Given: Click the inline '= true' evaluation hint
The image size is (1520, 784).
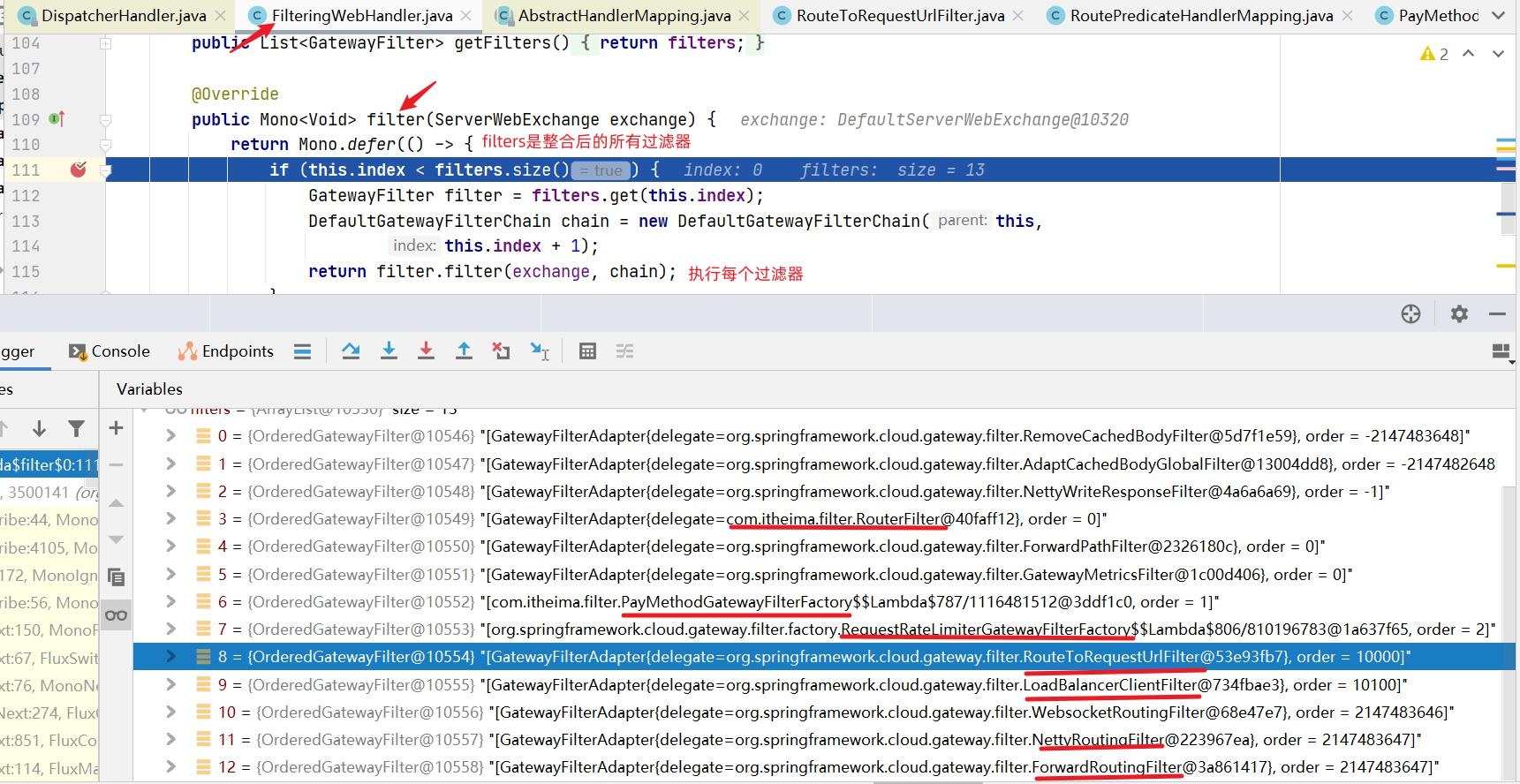Looking at the screenshot, I should point(601,170).
